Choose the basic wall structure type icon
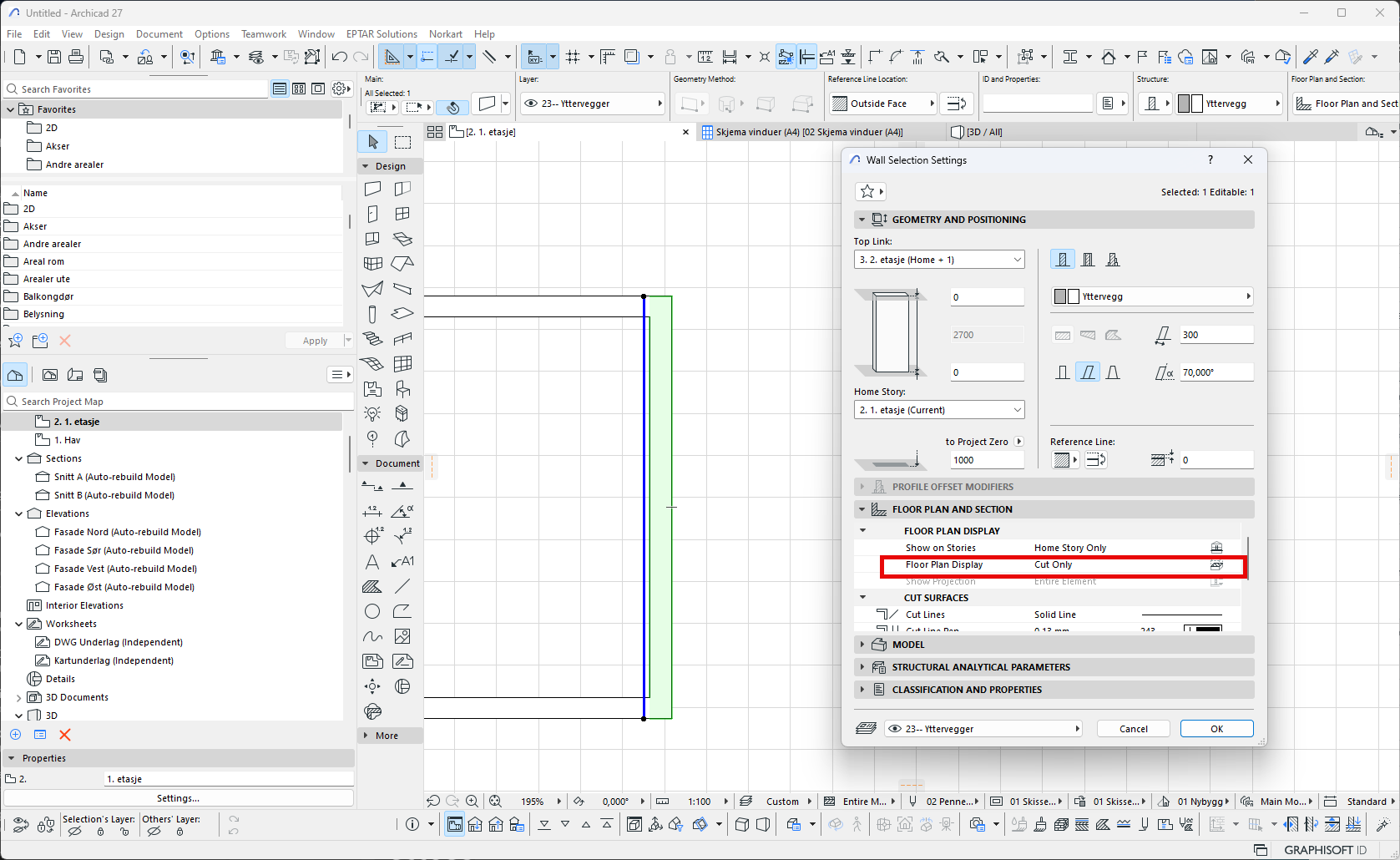Screen dimensions: 1400x860 pos(1062,260)
